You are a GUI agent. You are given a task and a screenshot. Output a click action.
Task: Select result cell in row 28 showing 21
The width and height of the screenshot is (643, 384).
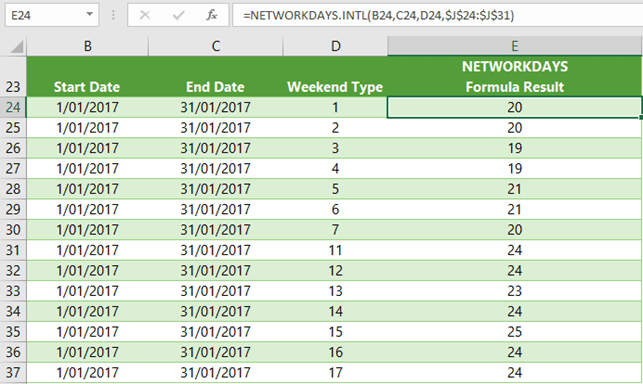coord(515,189)
